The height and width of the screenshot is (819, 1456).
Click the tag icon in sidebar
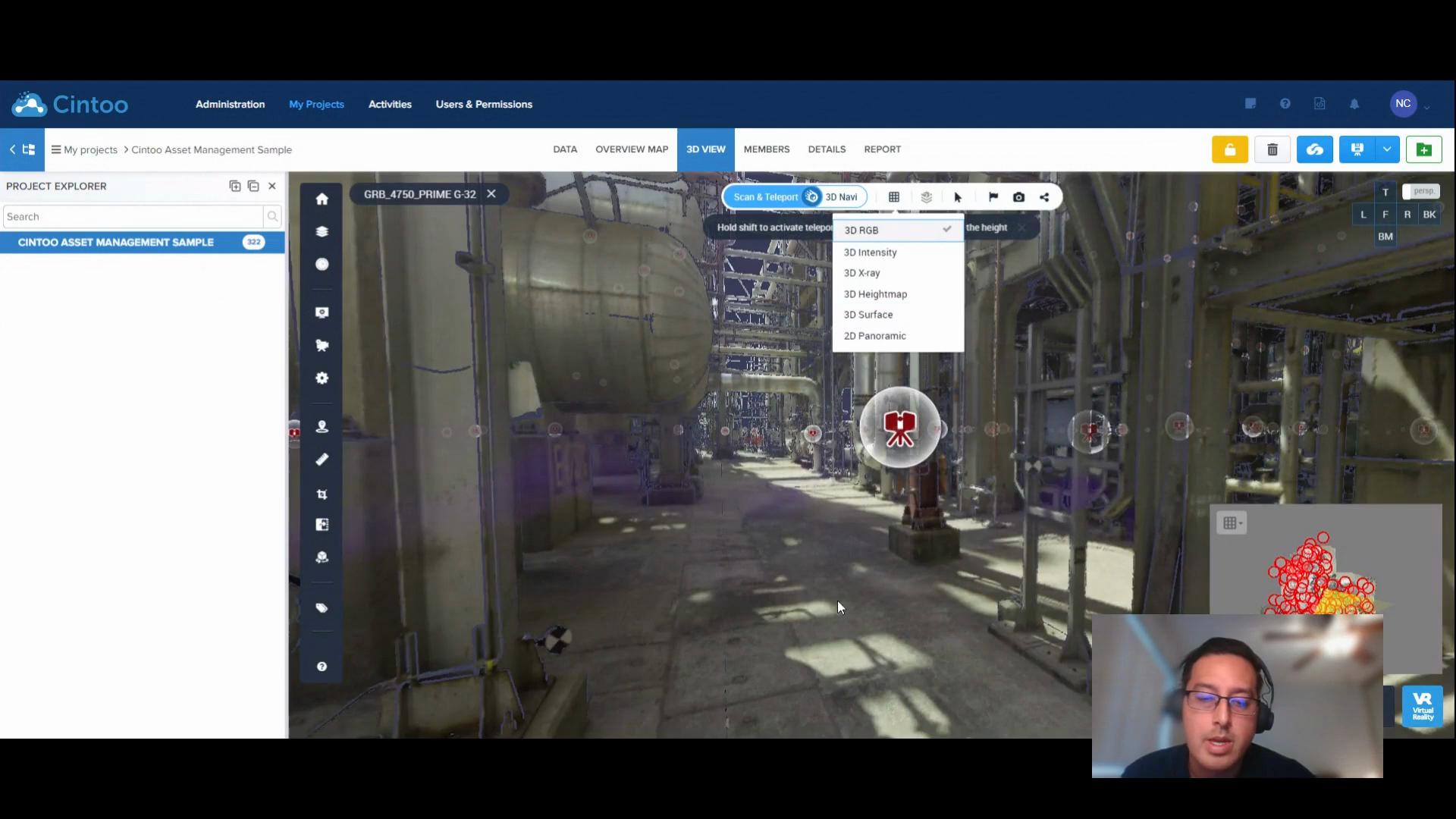322,608
